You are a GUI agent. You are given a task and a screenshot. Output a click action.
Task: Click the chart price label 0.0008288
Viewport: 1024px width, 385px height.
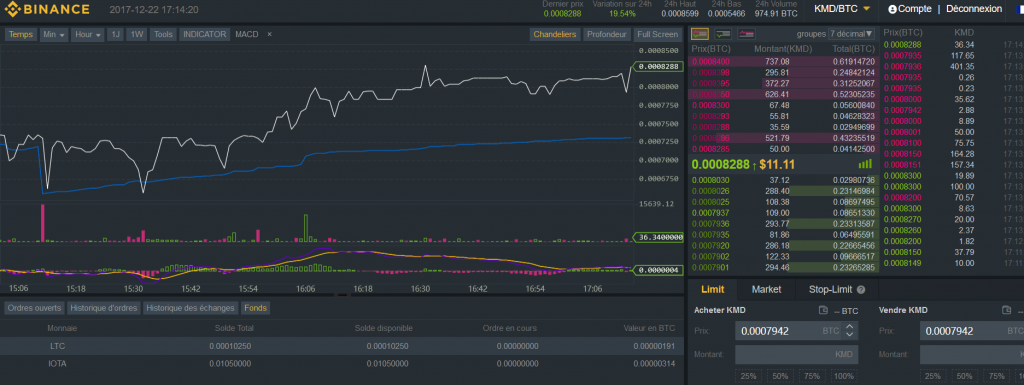658,66
